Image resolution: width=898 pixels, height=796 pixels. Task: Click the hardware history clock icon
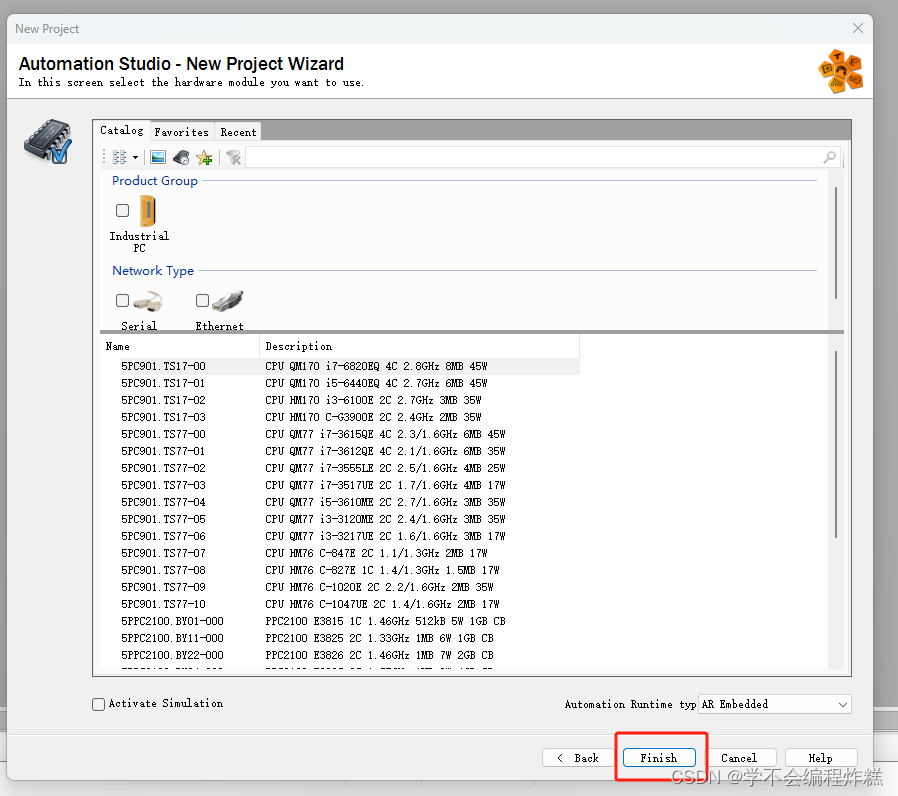181,157
